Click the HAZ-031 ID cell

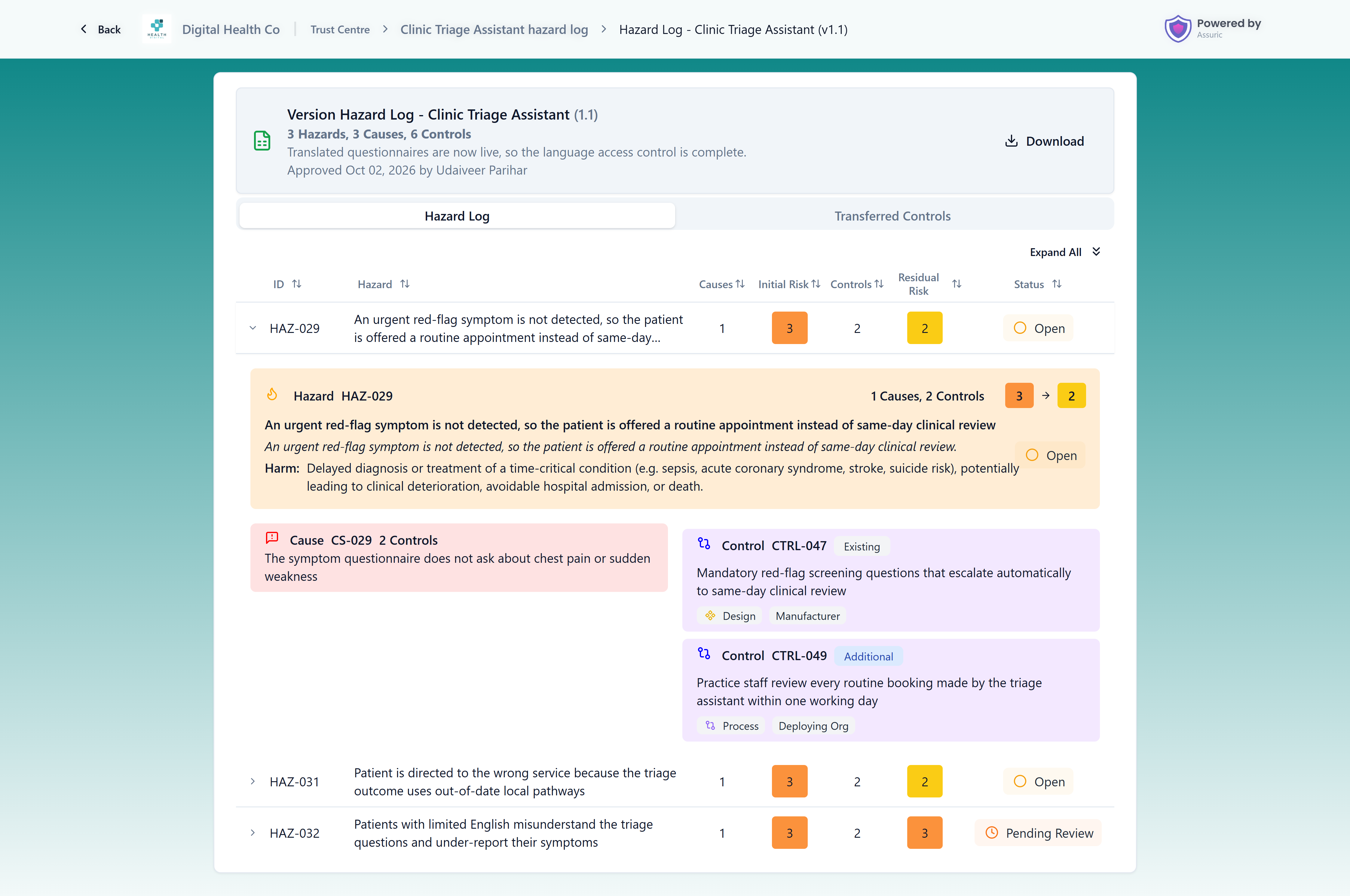pyautogui.click(x=294, y=782)
